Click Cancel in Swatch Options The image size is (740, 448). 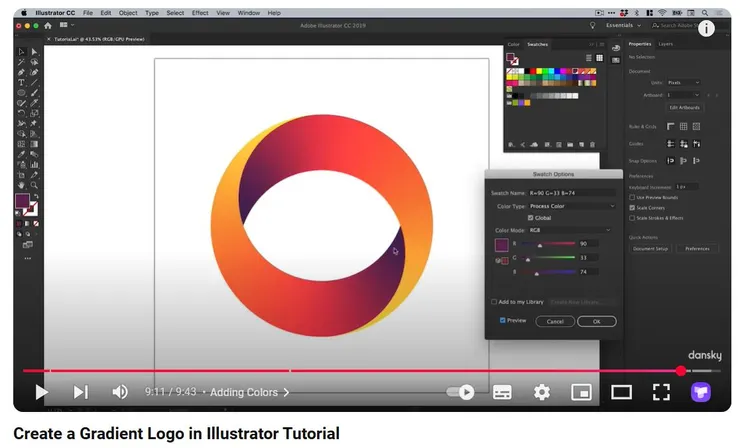(x=555, y=321)
